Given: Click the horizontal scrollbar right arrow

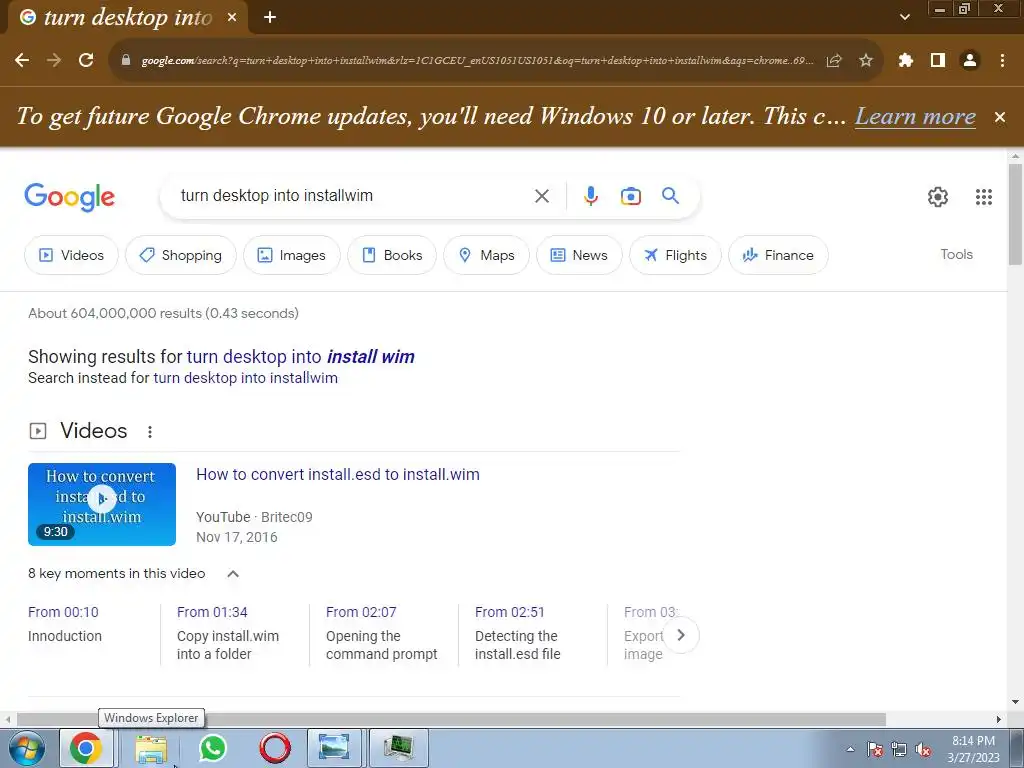Looking at the screenshot, I should point(999,719).
